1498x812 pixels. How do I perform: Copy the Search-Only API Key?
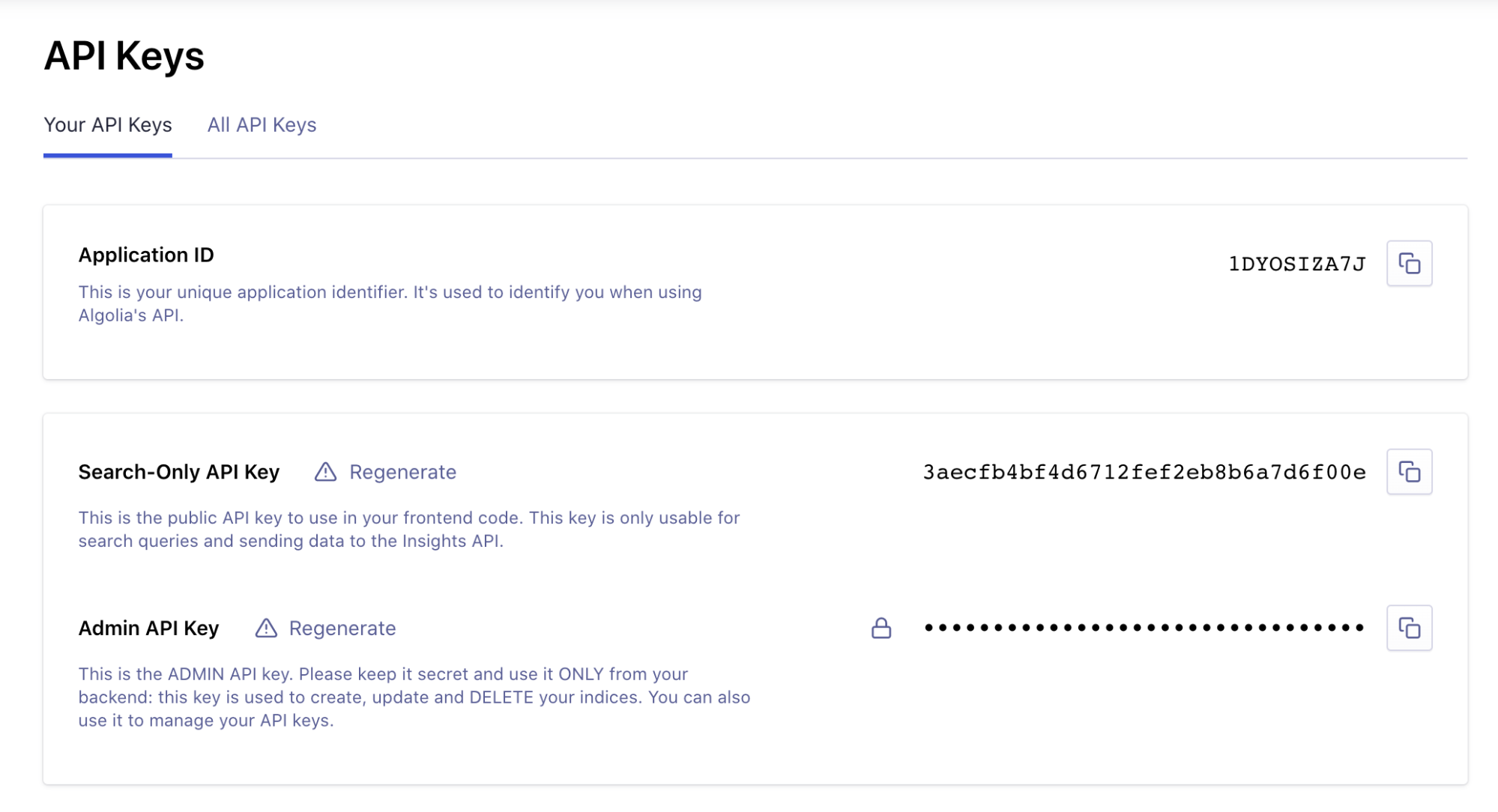1409,472
